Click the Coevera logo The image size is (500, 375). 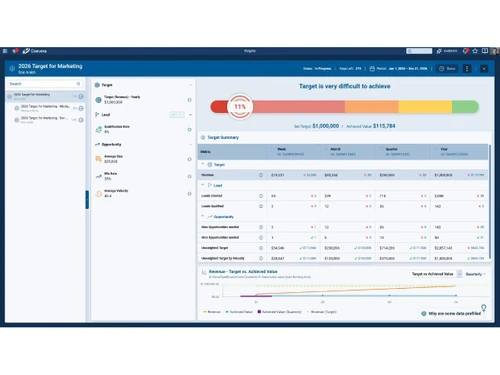click(x=35, y=51)
